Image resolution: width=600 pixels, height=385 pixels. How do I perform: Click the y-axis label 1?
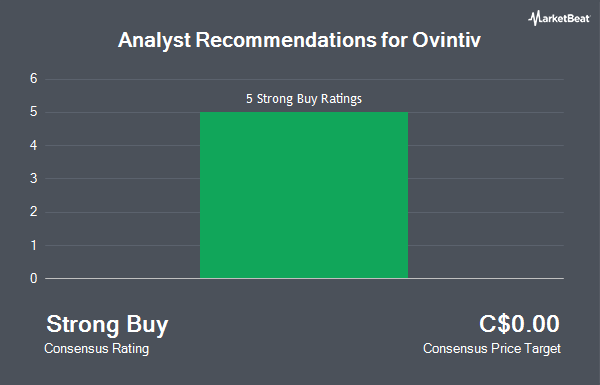(34, 245)
